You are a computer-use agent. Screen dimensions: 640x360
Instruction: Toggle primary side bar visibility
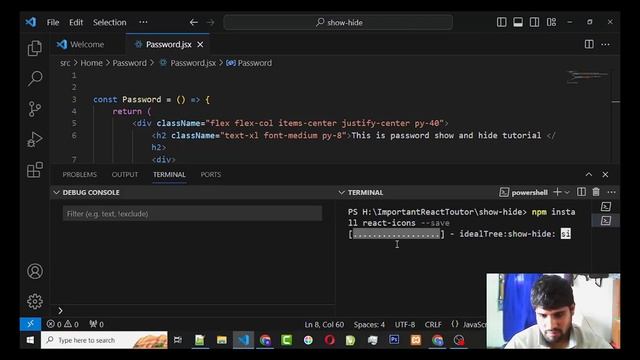coord(502,22)
